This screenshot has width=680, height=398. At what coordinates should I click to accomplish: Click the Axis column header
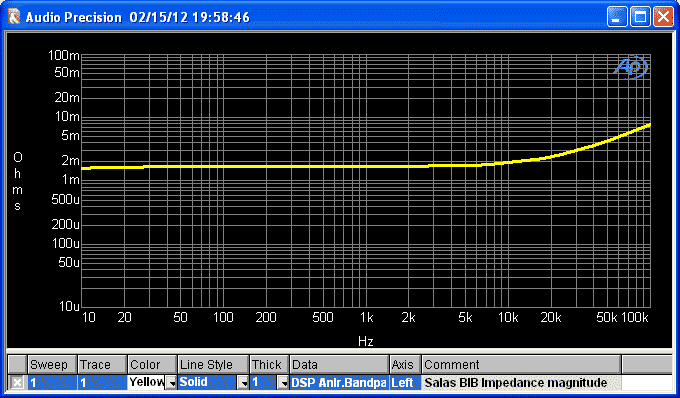[405, 365]
